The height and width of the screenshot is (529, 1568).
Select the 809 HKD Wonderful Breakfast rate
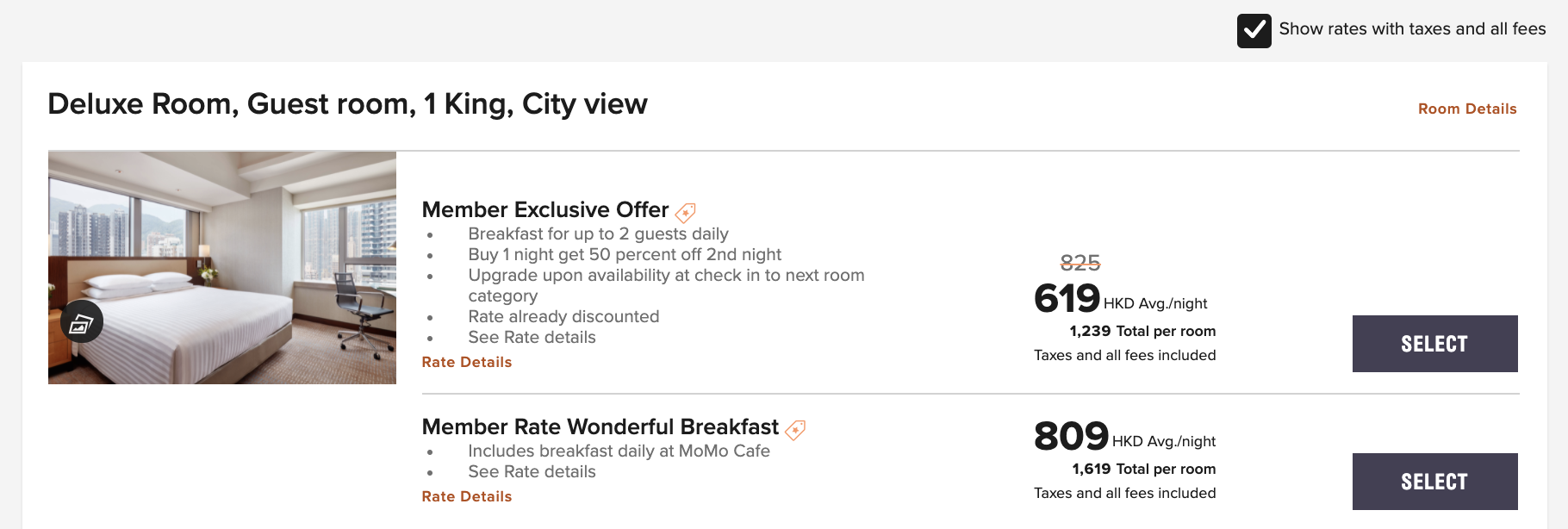(x=1434, y=482)
